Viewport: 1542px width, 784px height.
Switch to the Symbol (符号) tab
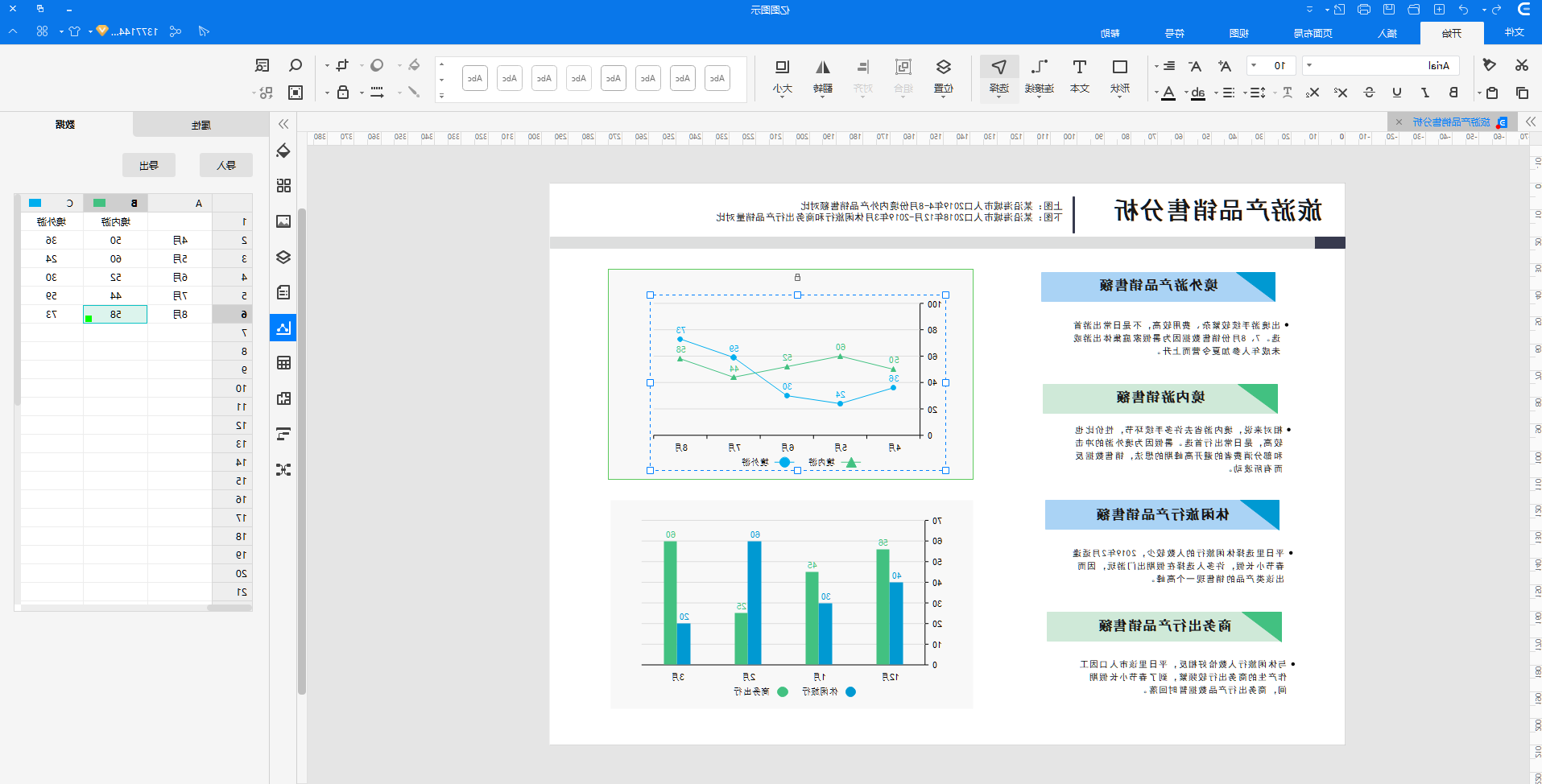pos(1175,33)
